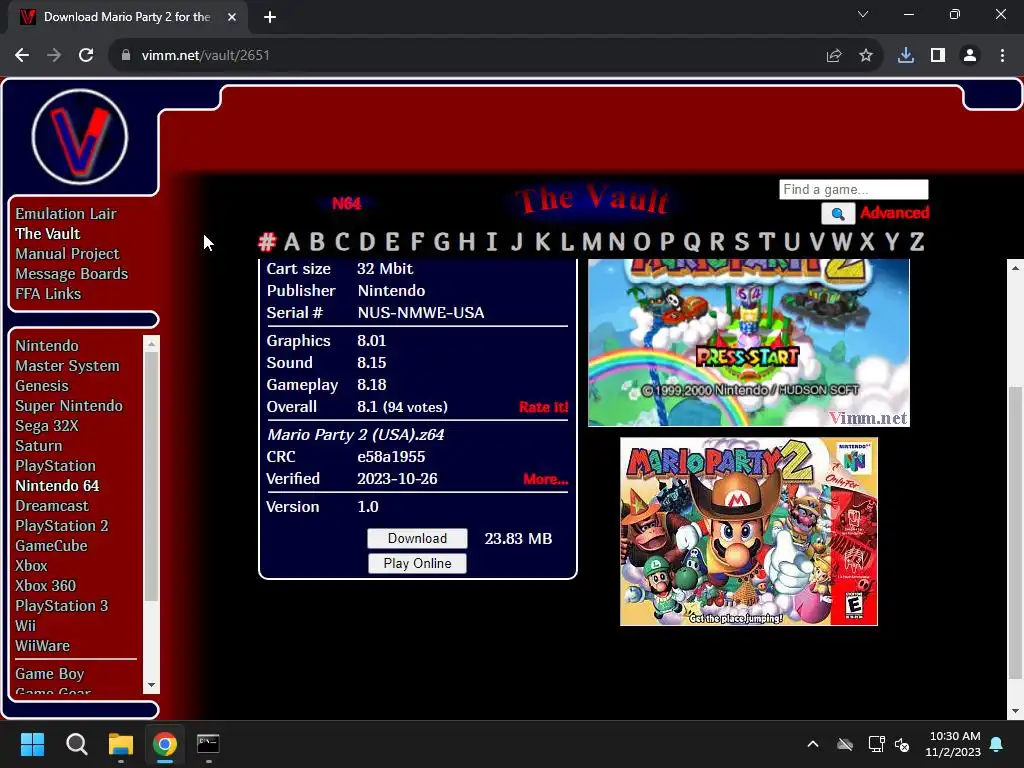Select WiiWare in the systems list
Viewport: 1024px width, 768px height.
(x=42, y=646)
